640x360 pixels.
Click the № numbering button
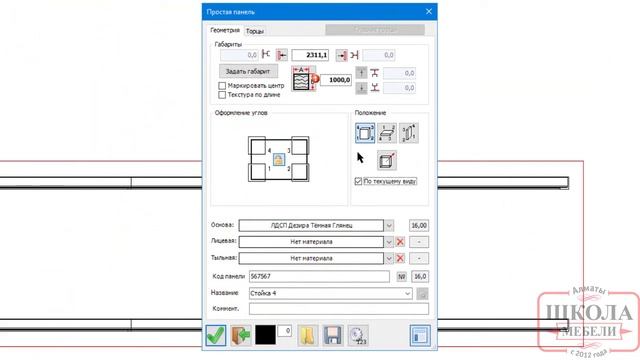402,276
